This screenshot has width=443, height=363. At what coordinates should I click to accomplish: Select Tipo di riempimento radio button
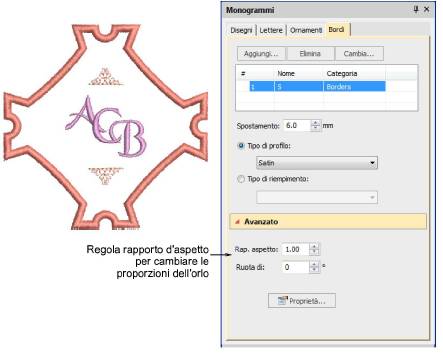coord(241,179)
